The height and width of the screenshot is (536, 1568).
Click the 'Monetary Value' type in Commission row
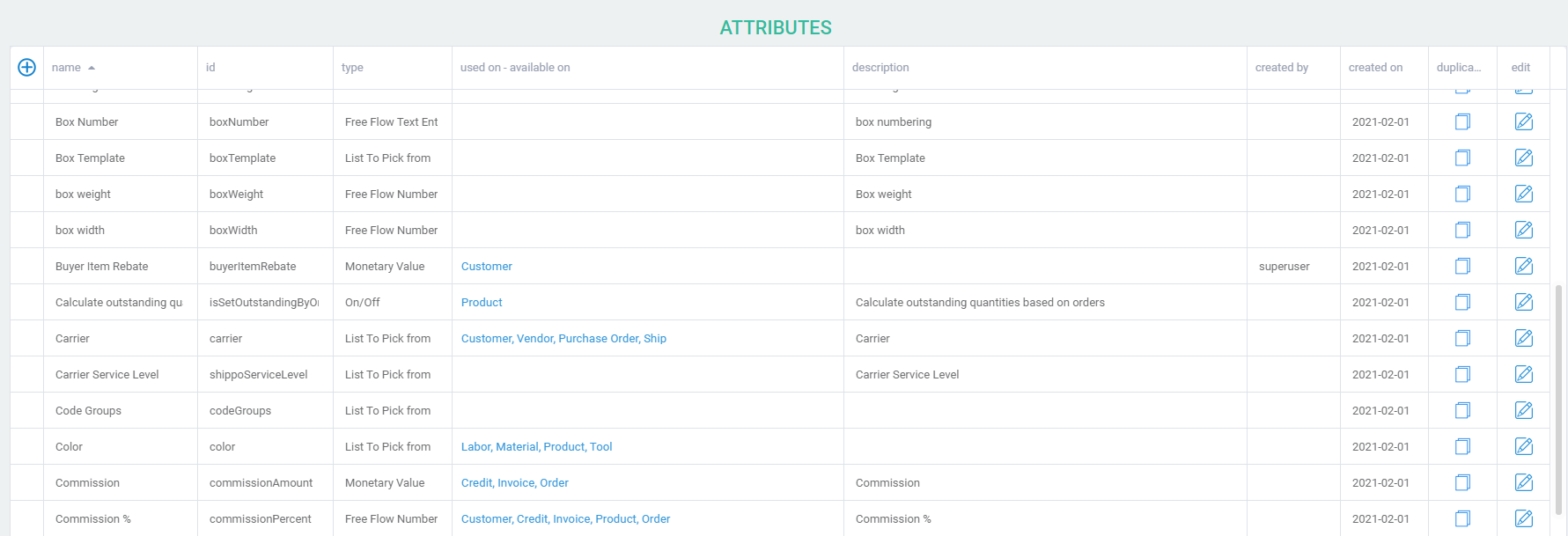393,482
